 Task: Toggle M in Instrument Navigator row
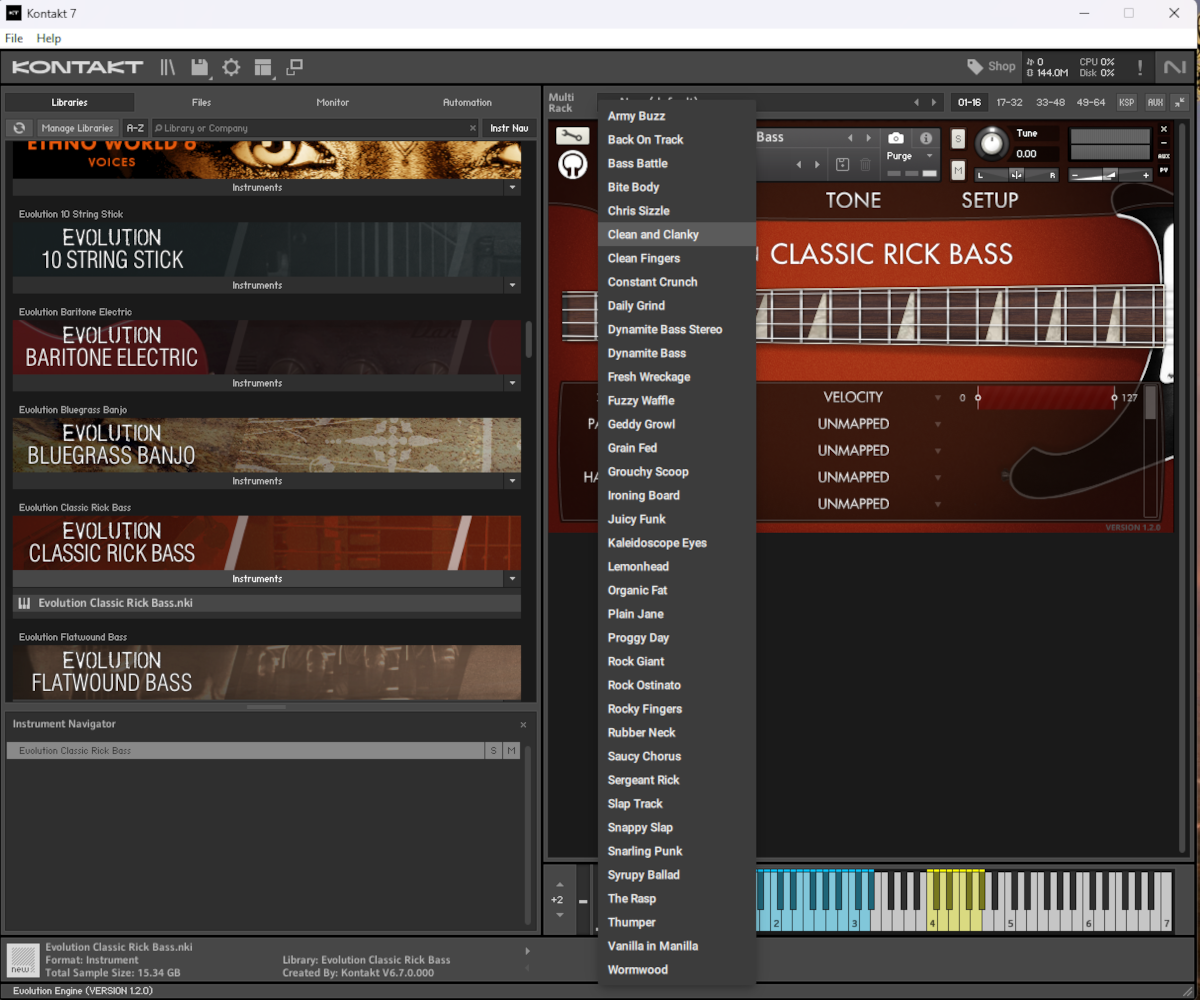pos(511,750)
